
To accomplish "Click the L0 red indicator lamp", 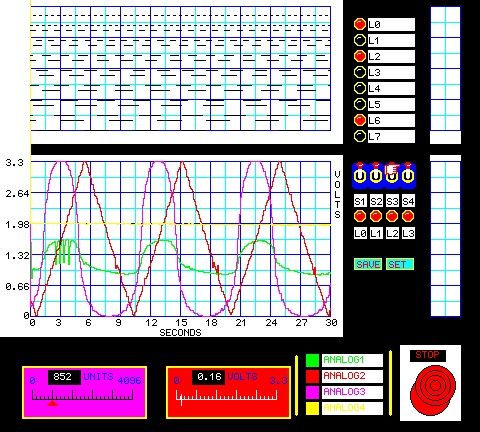I will 360,24.
